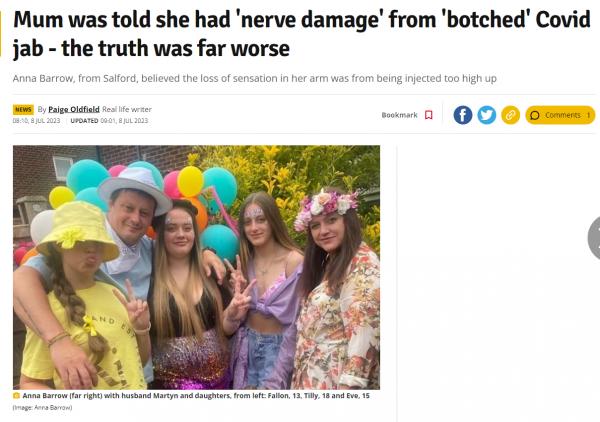Open the Comments button
The height and width of the screenshot is (422, 600).
(x=560, y=115)
